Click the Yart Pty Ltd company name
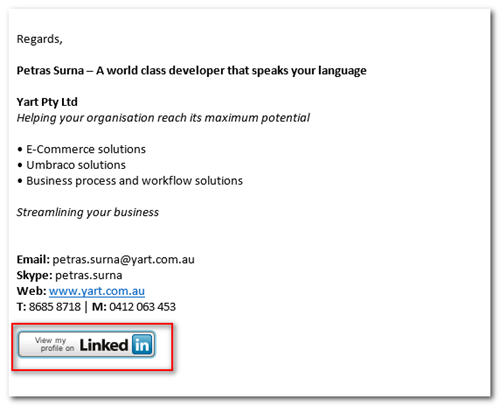 [x=47, y=102]
